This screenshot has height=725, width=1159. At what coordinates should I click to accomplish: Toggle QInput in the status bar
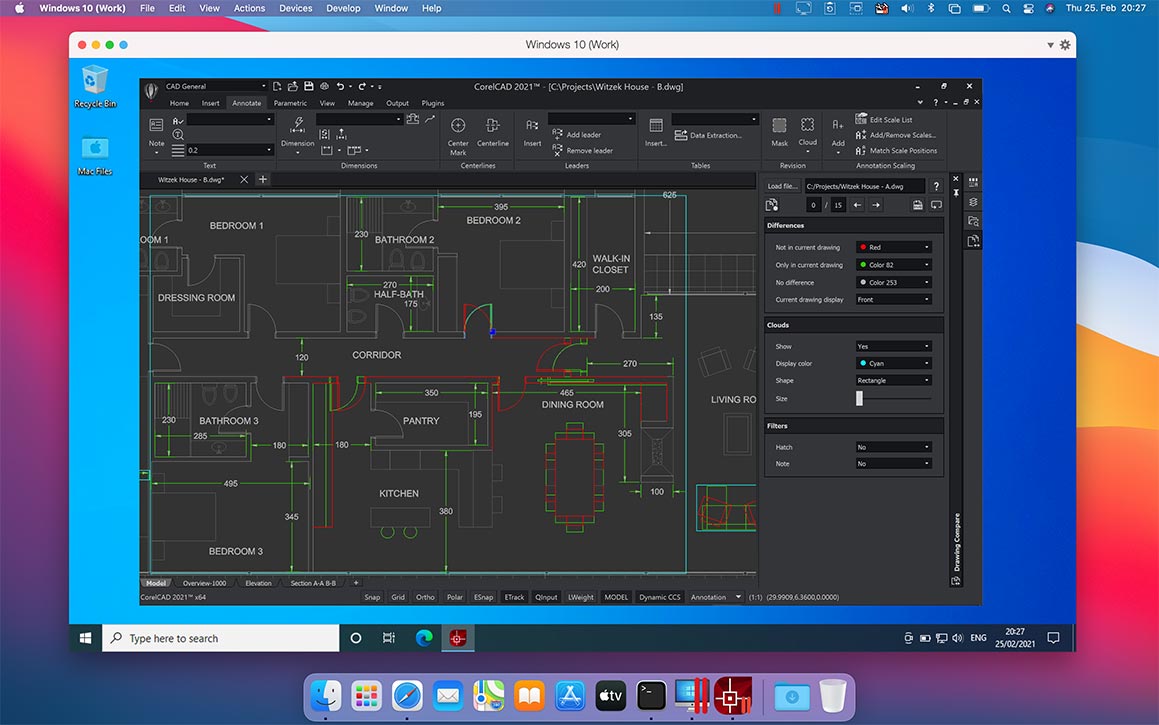click(546, 597)
